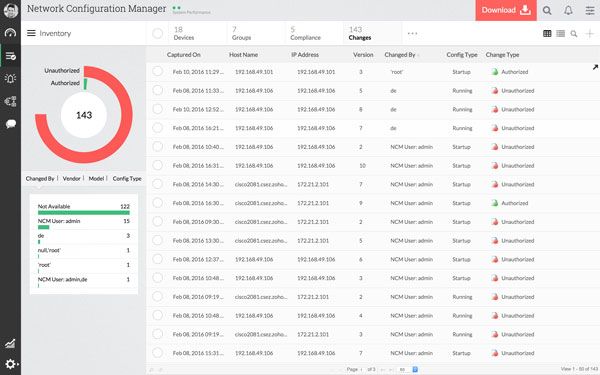Switch to the 18 Devices tab

click(184, 33)
